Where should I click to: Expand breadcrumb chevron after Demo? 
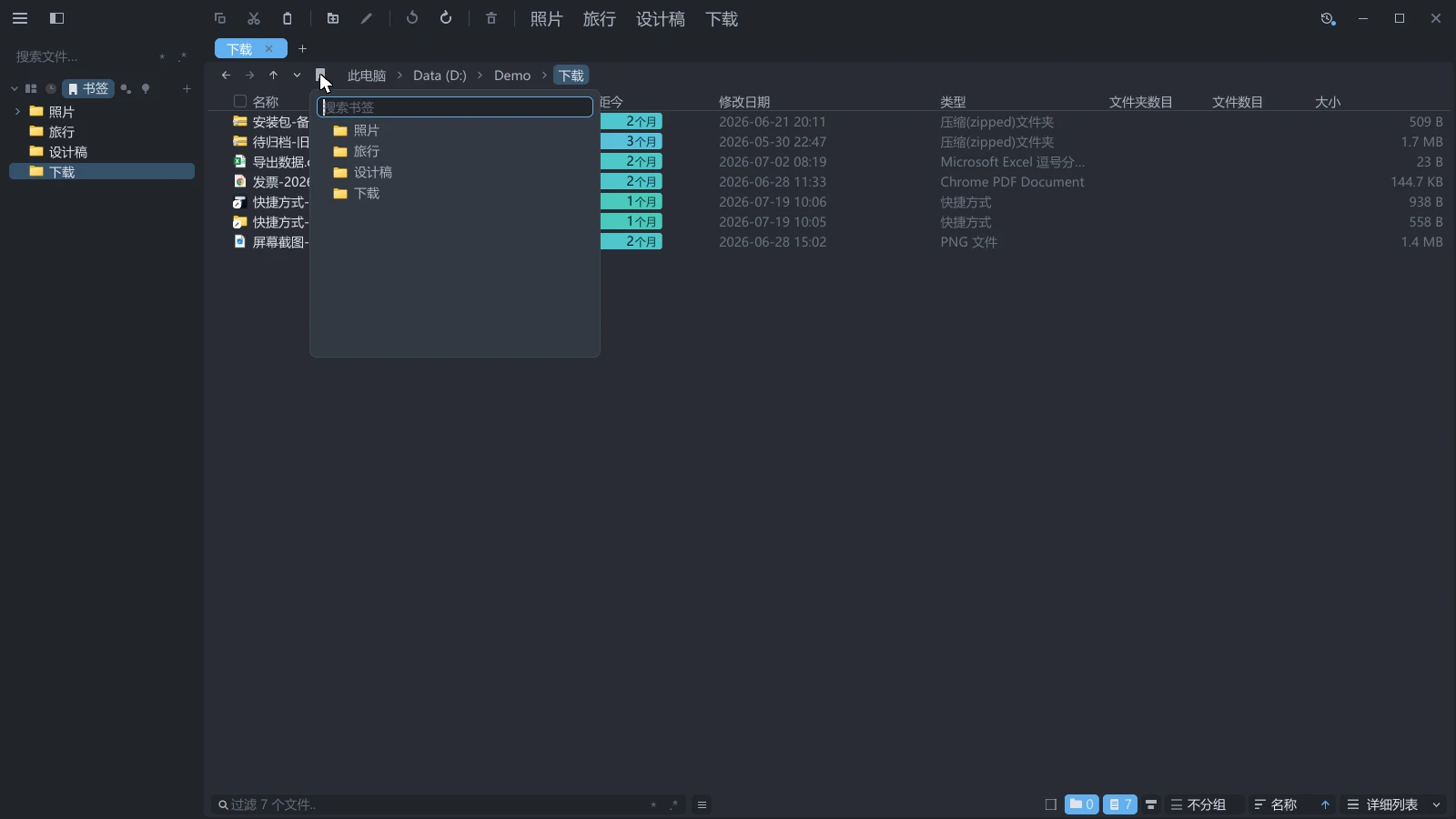[544, 76]
